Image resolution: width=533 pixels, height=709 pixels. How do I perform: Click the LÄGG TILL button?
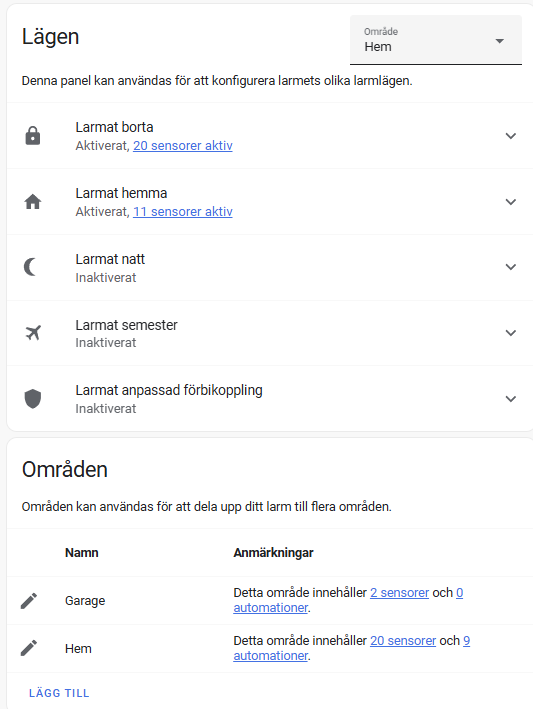[59, 693]
